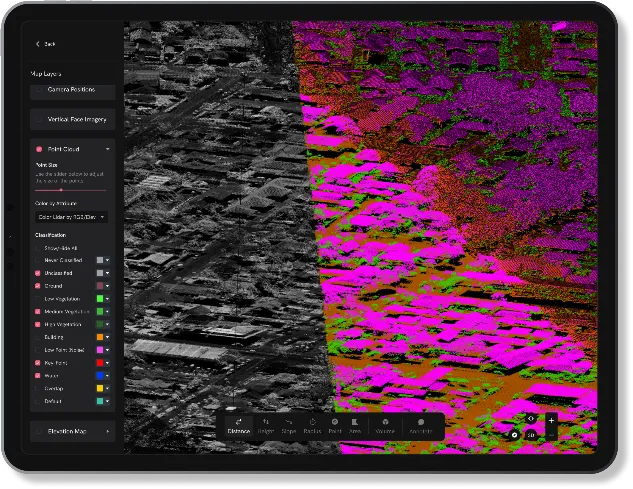Viewport: 633px width, 489px height.
Task: Select the Height measurement tool
Action: 266,425
